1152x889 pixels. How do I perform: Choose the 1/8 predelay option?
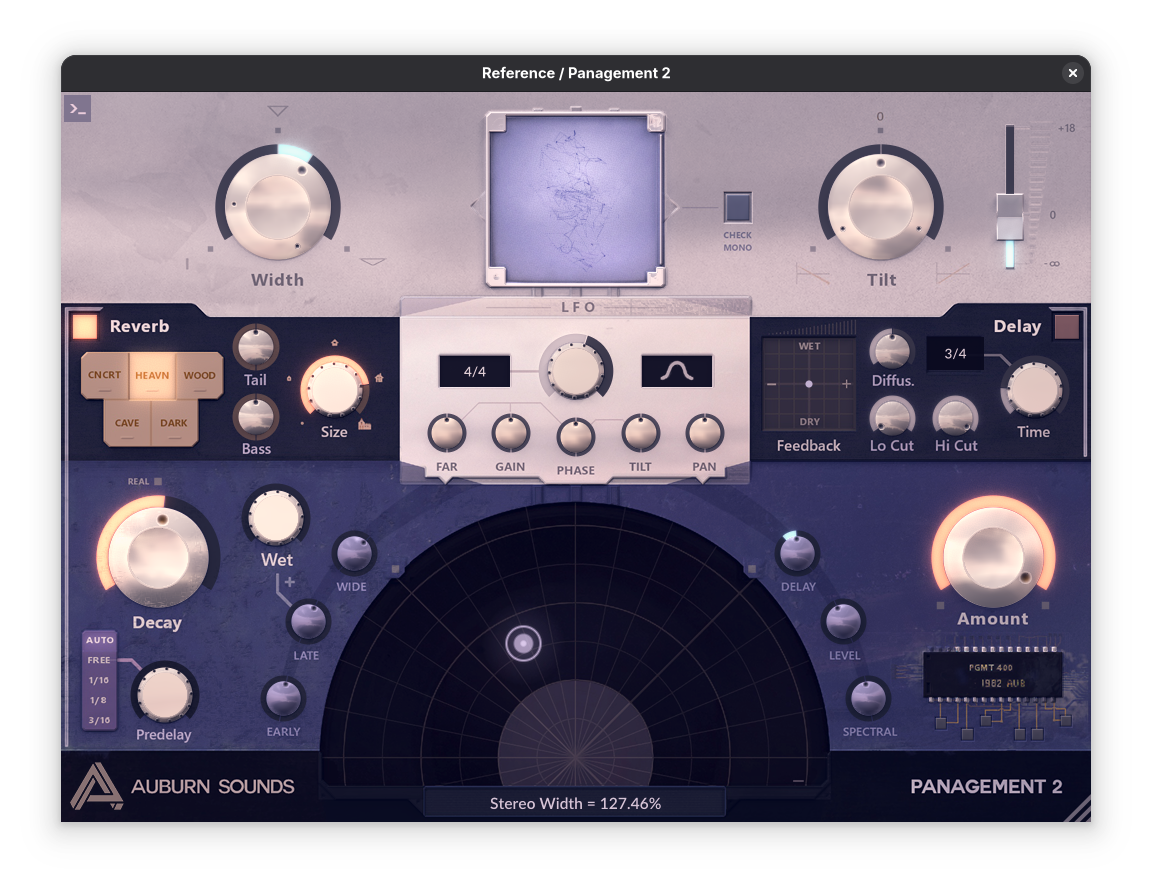pos(99,700)
